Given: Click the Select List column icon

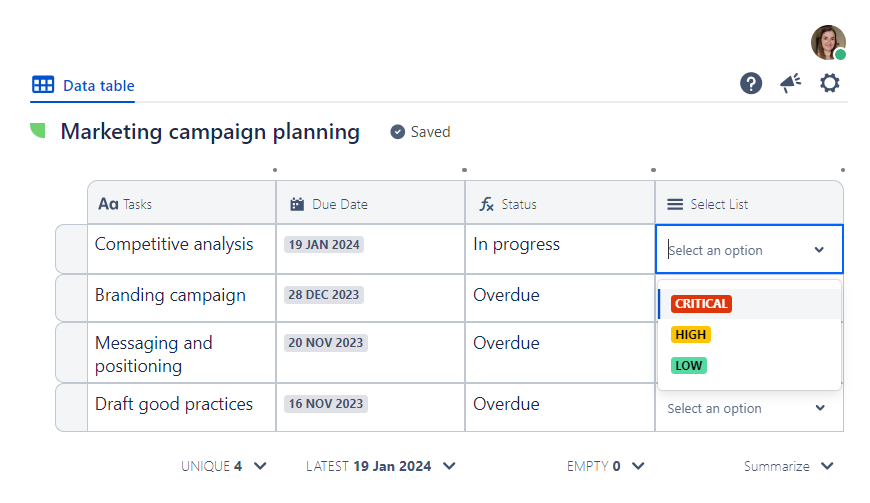Looking at the screenshot, I should pyautogui.click(x=675, y=204).
